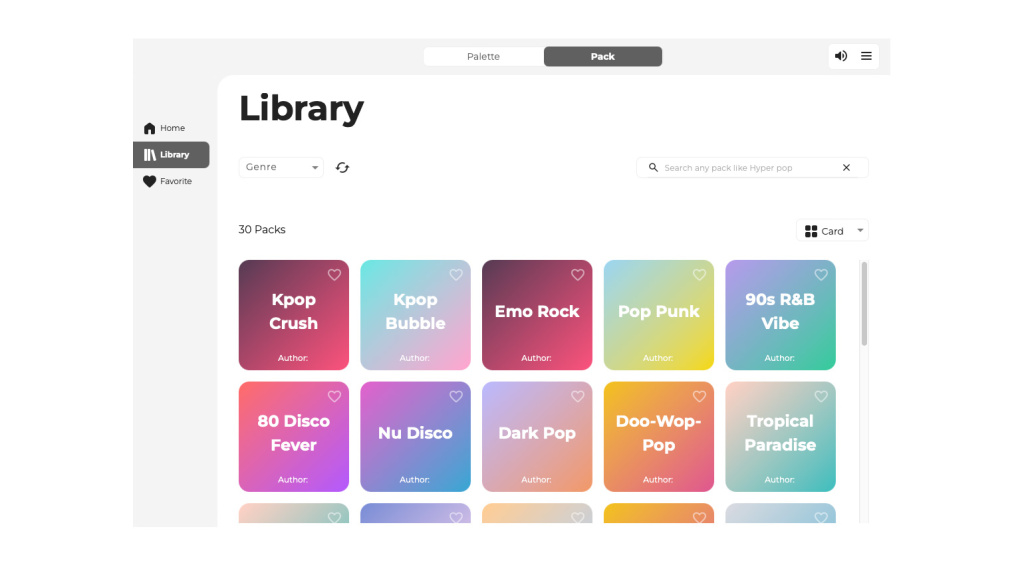Open the Library sidebar item

(x=171, y=155)
